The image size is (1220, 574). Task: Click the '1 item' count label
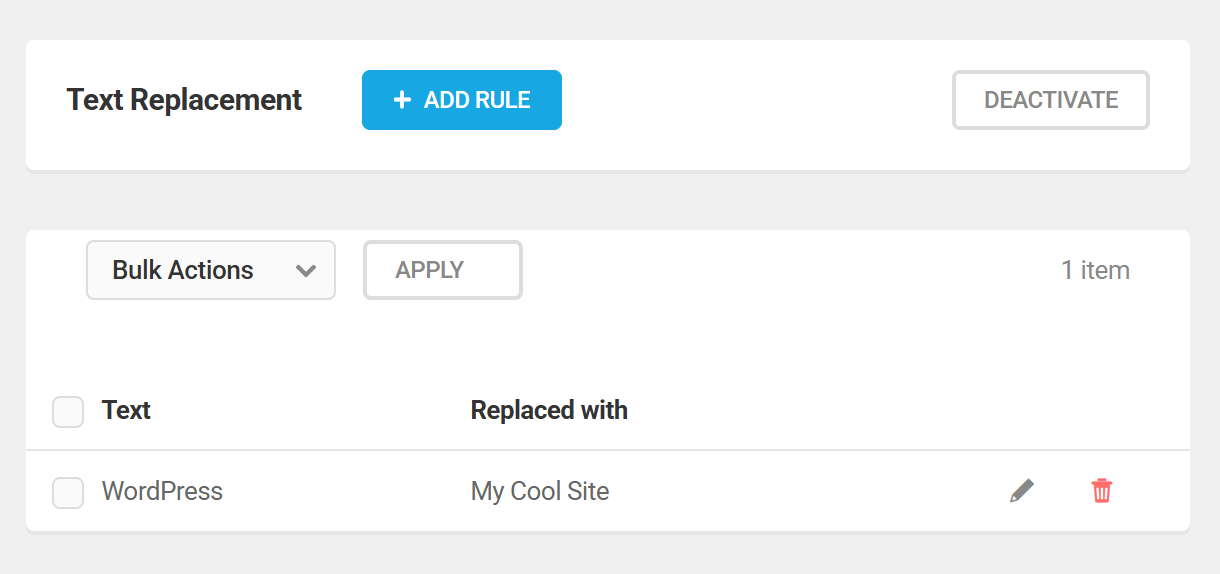tap(1095, 270)
